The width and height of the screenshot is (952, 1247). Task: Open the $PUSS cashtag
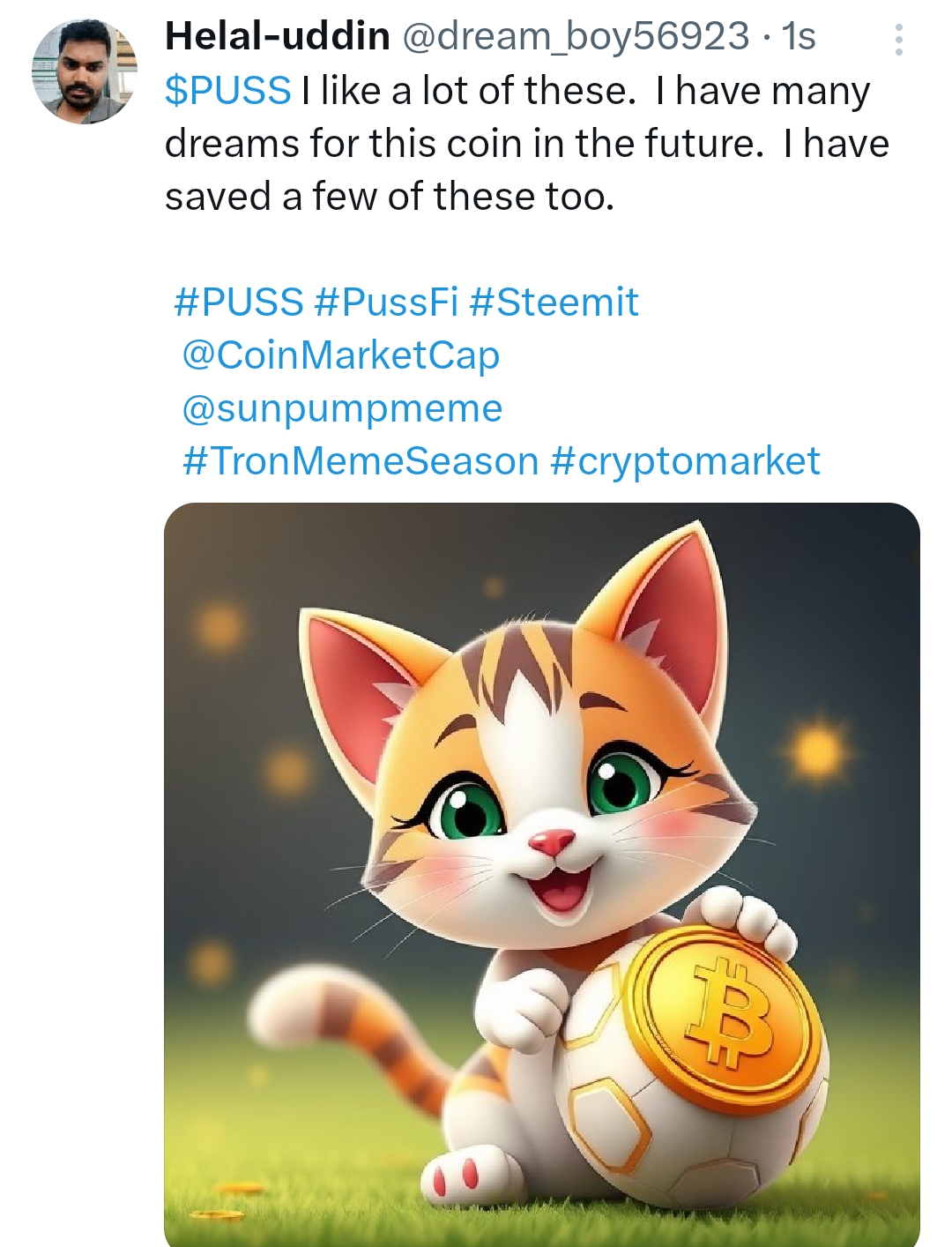tap(227, 91)
